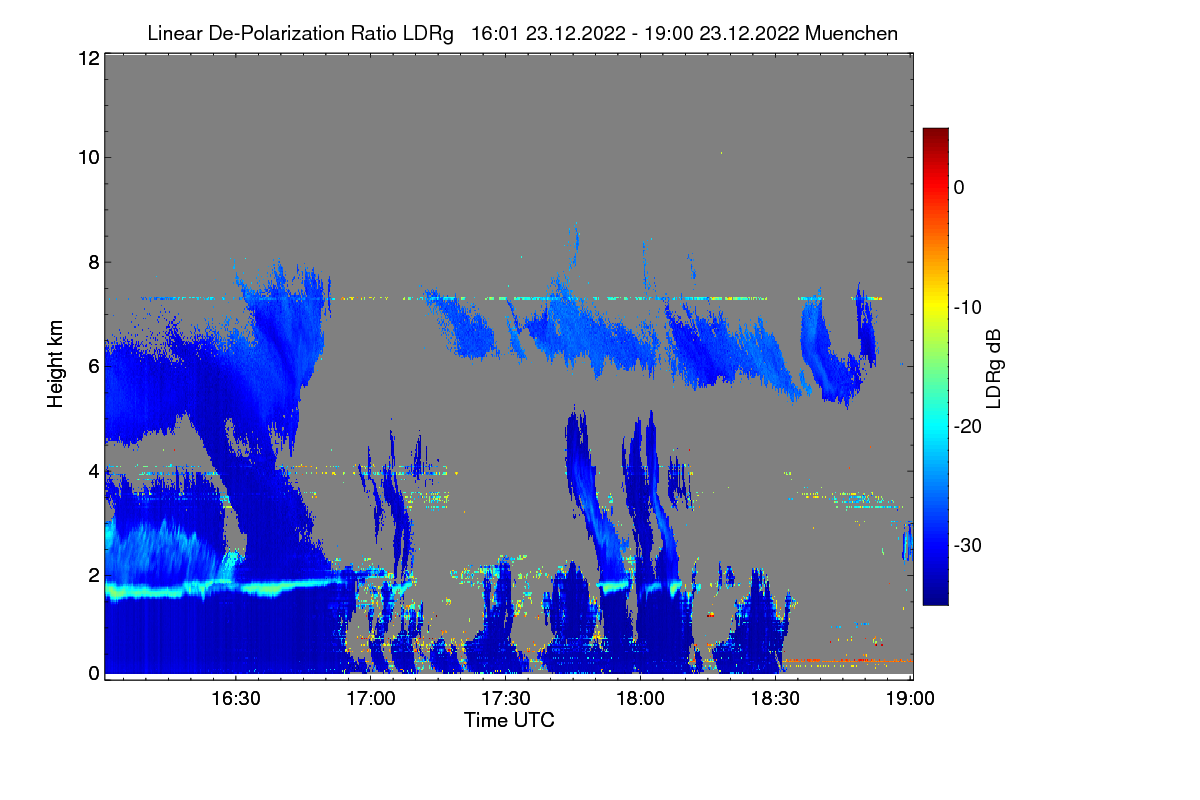Viewport: 1200px width, 800px height.
Task: Click the dark red top of colorbar
Action: tap(935, 136)
